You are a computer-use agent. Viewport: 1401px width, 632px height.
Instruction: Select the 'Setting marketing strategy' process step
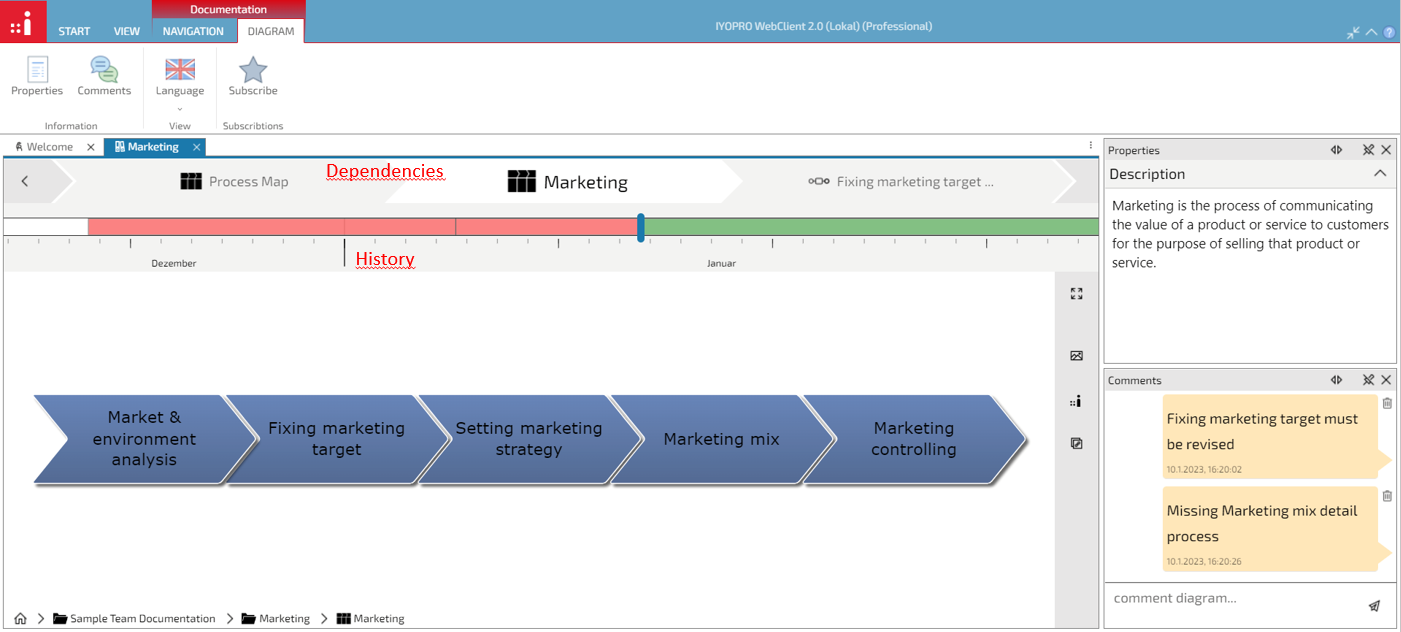[529, 439]
